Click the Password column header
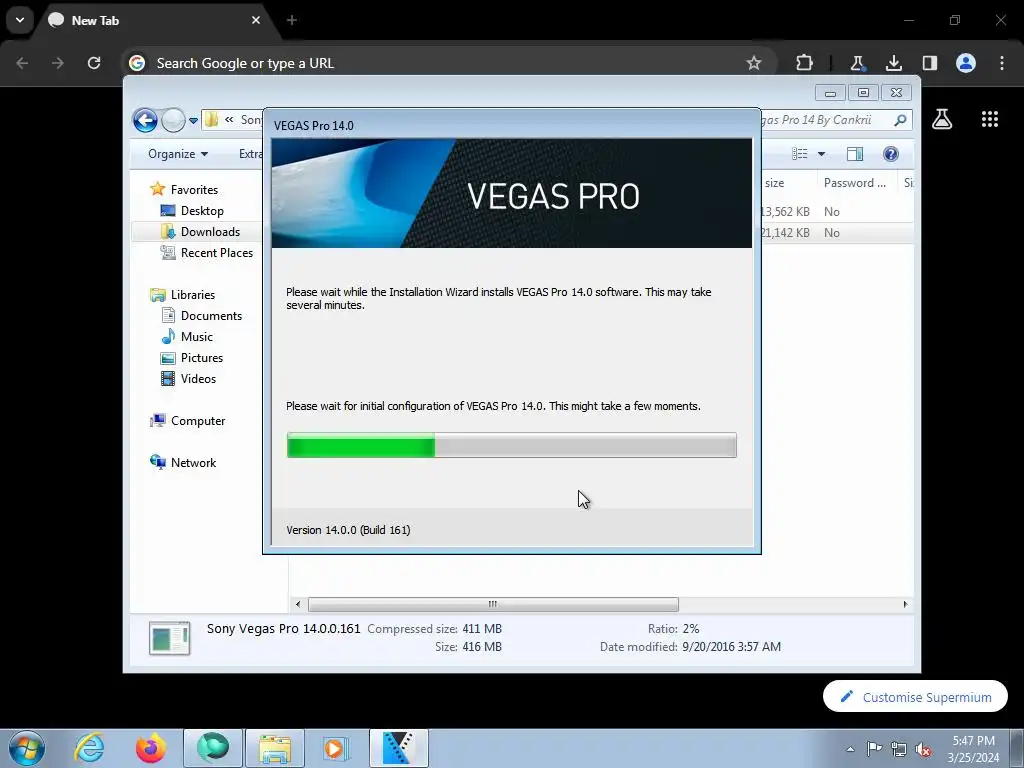This screenshot has width=1024, height=768. (855, 183)
